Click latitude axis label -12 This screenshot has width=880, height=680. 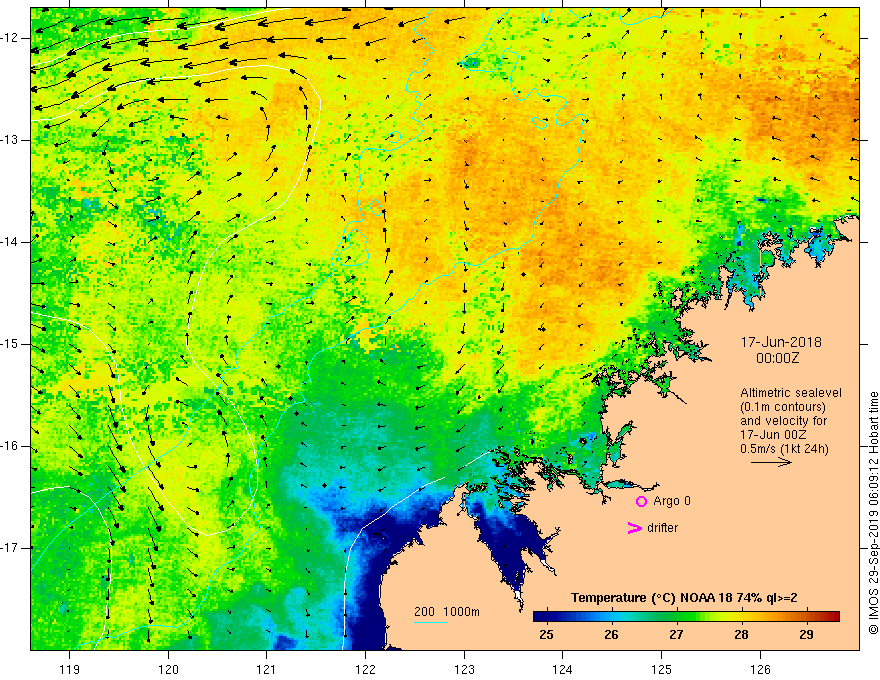tap(10, 38)
